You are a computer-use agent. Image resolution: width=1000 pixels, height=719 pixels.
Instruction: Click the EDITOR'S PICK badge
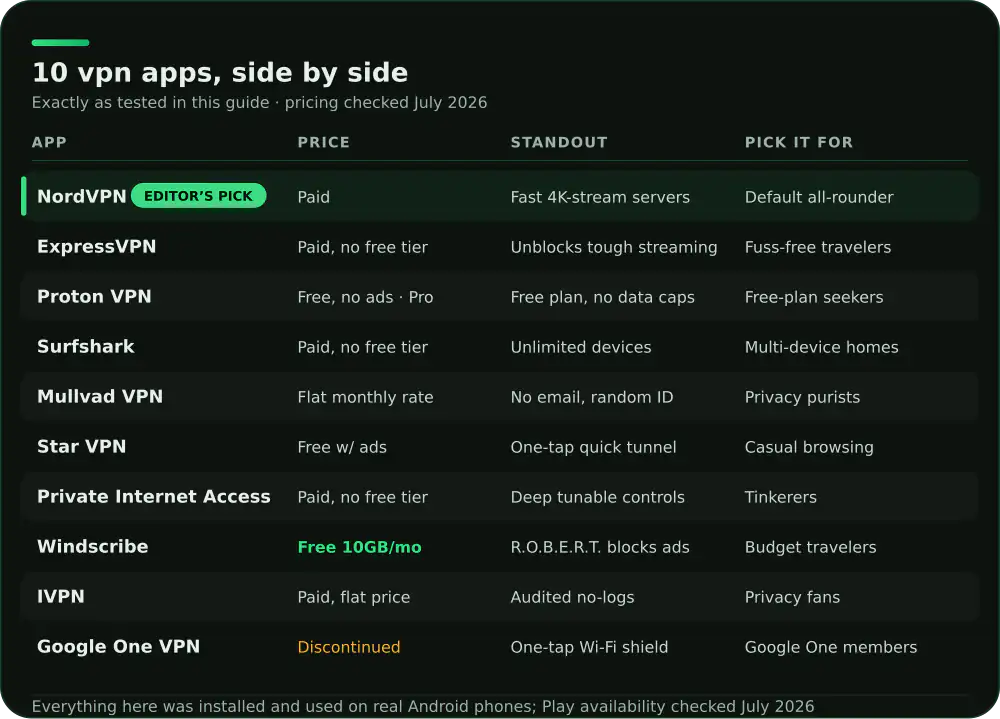[x=198, y=196]
